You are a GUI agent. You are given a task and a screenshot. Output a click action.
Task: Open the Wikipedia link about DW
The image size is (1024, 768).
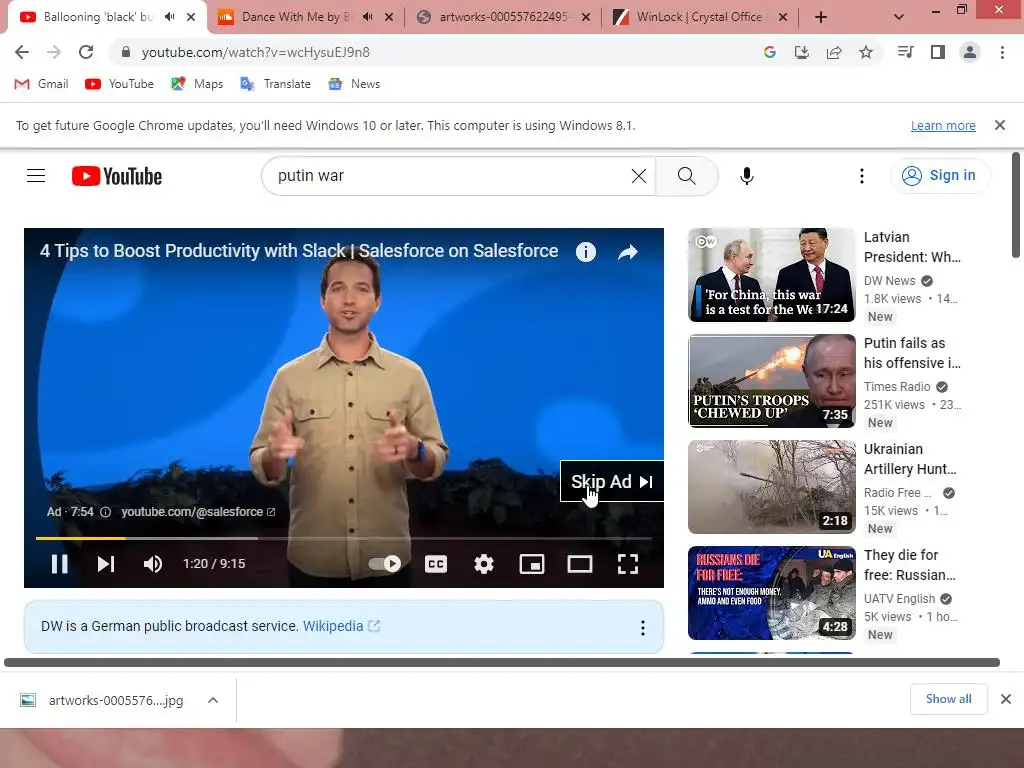pos(341,626)
